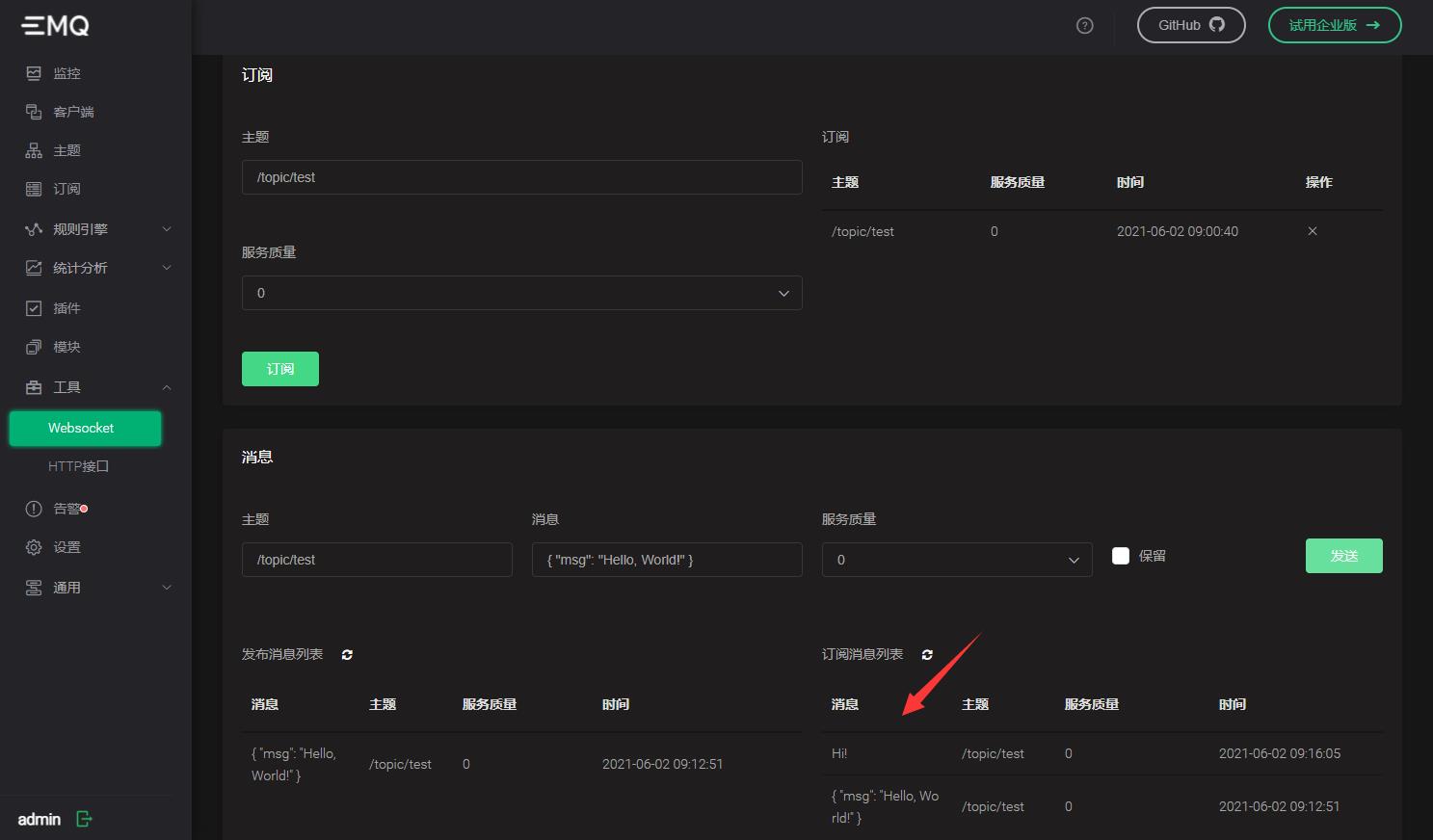Open the HTTP接口 menu item
The image size is (1433, 840).
pos(79,466)
